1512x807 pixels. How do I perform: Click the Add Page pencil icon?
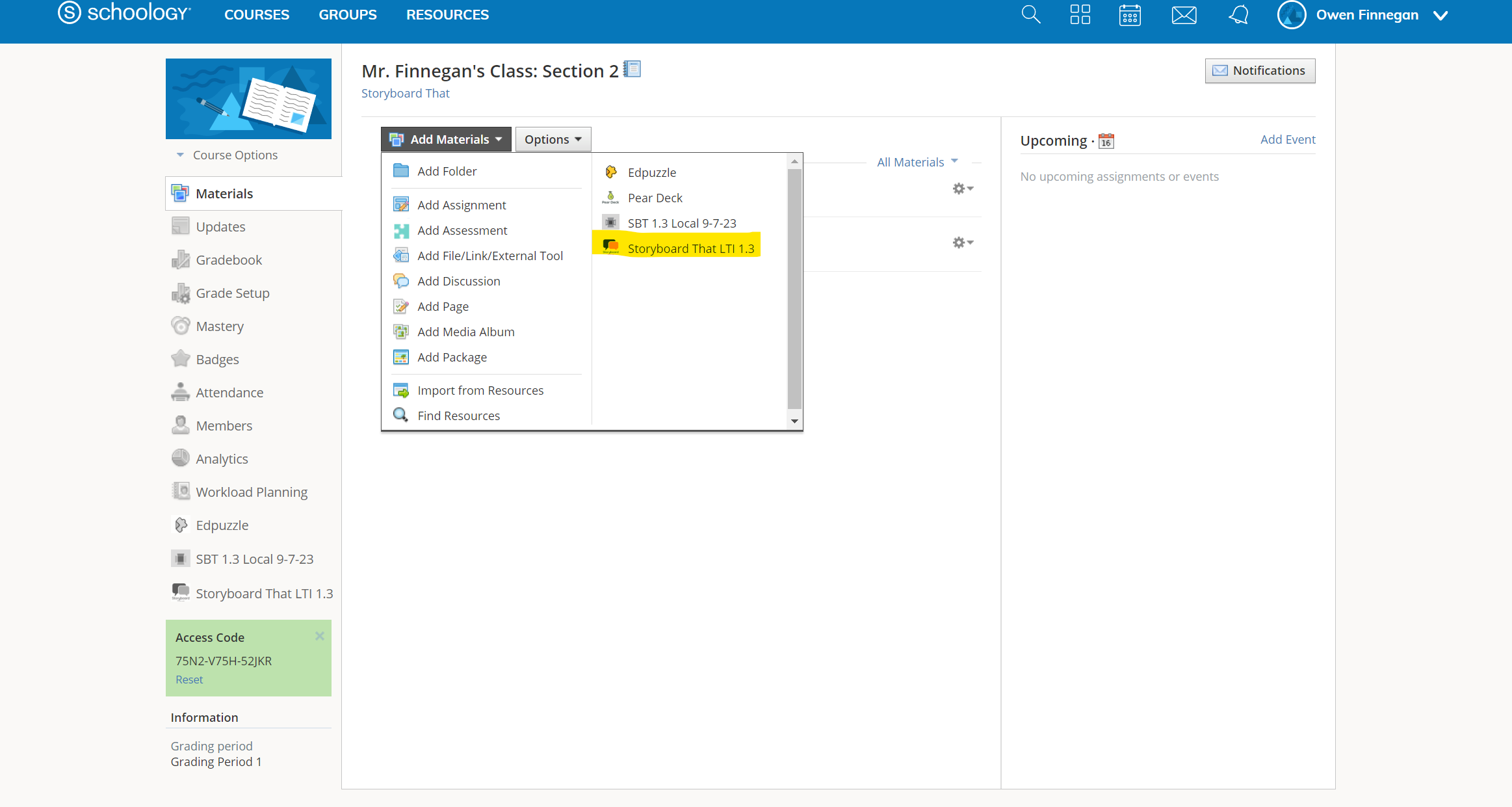[401, 306]
